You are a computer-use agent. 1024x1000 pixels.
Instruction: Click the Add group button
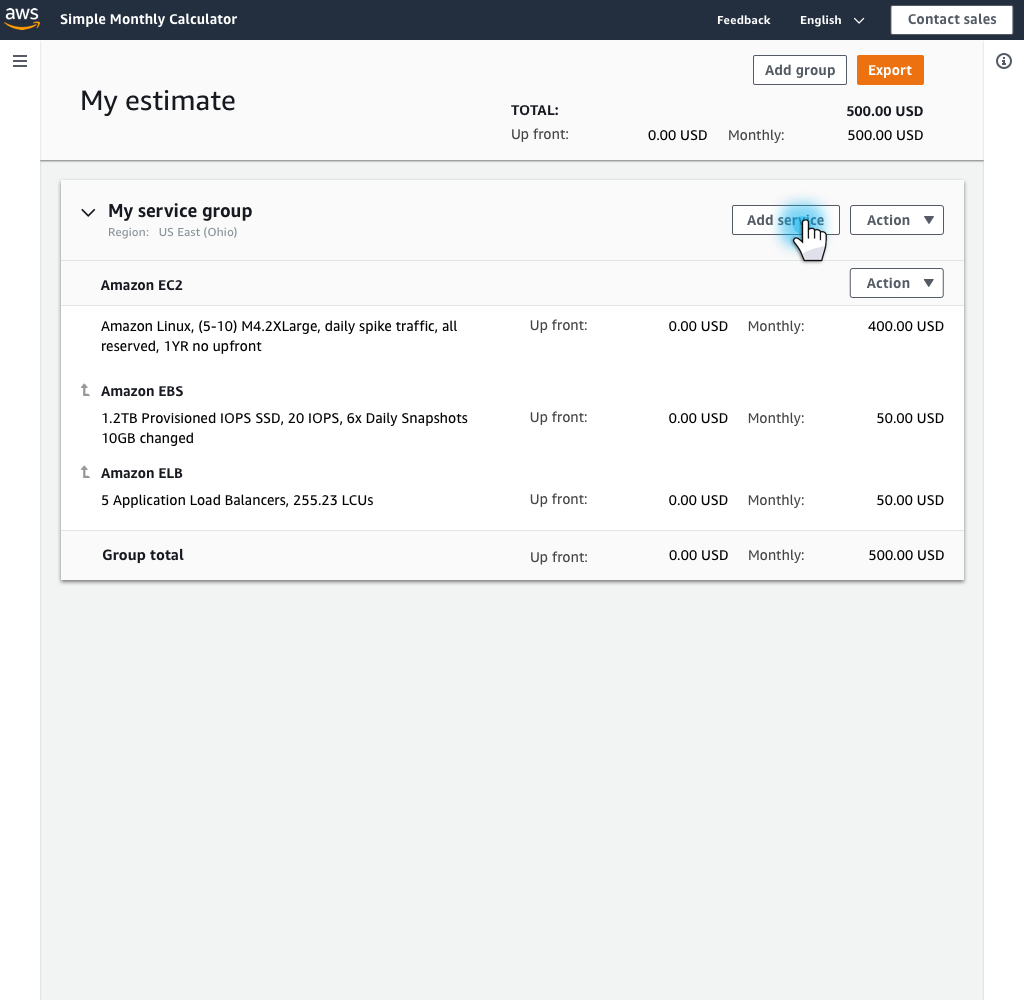tap(799, 70)
